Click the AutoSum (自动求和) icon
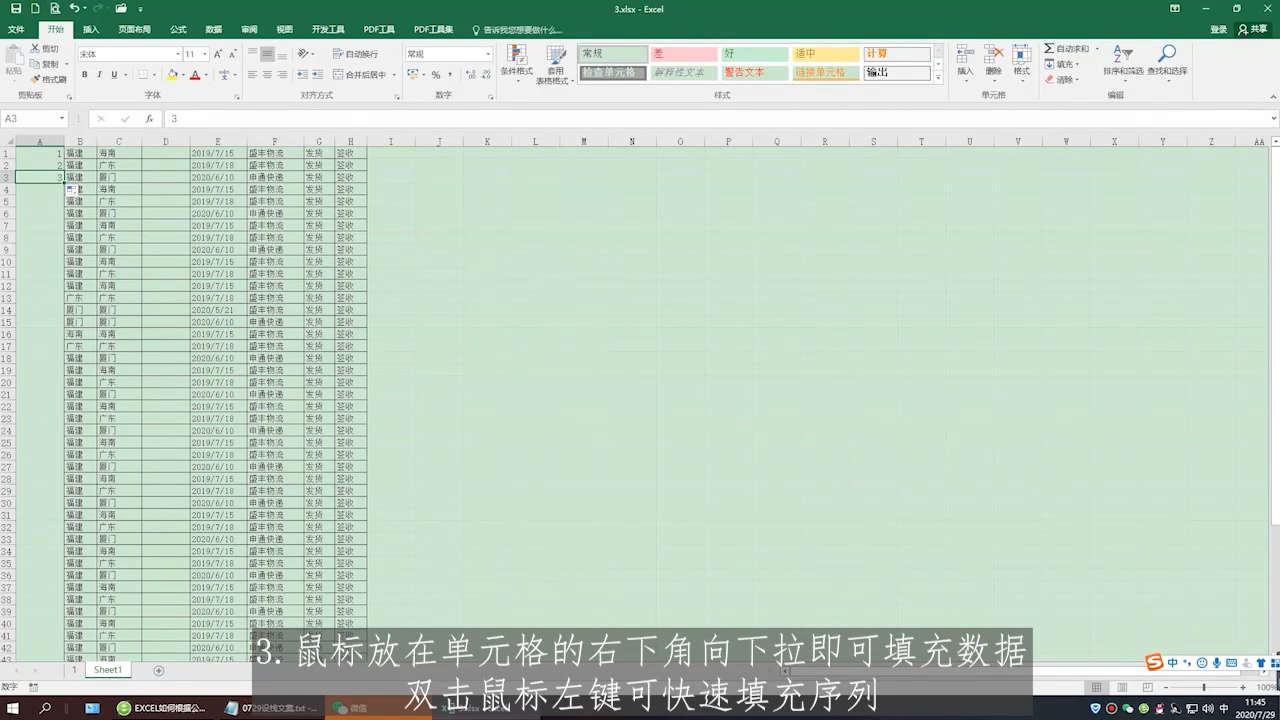1280x720 pixels. [x=1049, y=49]
